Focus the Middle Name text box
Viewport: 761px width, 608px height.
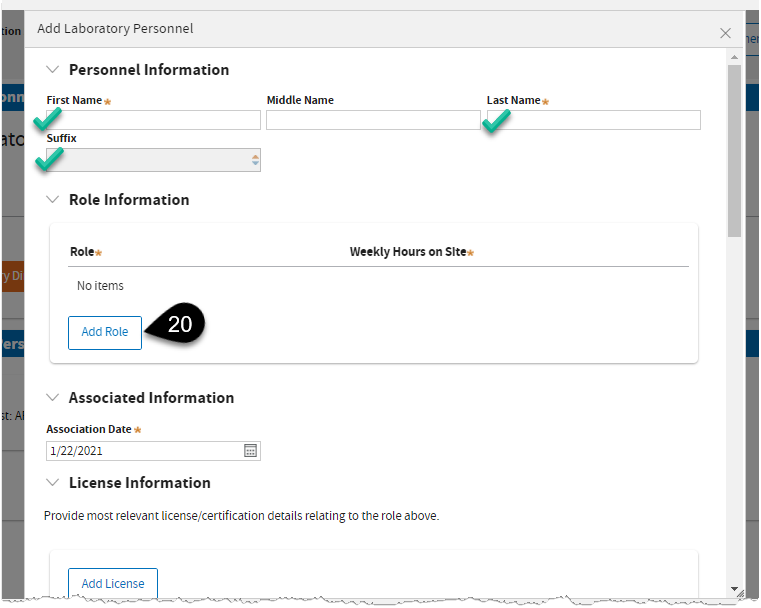(372, 120)
